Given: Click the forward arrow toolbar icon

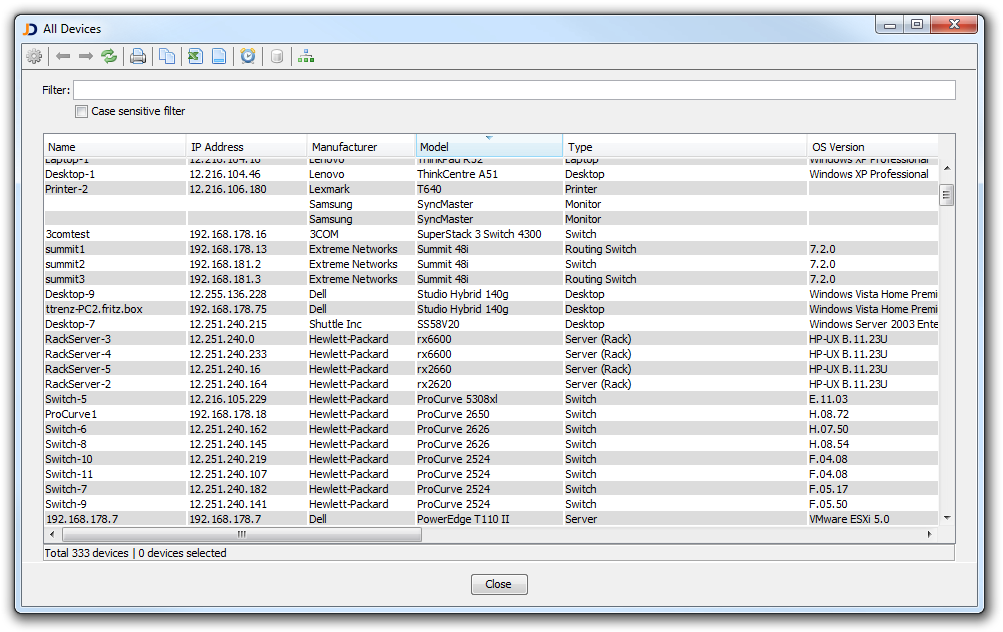Looking at the screenshot, I should pyautogui.click(x=86, y=57).
